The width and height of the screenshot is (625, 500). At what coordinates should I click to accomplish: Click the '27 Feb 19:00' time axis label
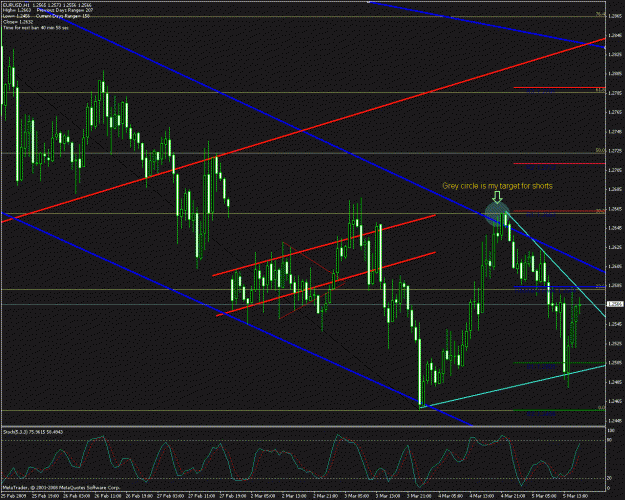(x=233, y=496)
